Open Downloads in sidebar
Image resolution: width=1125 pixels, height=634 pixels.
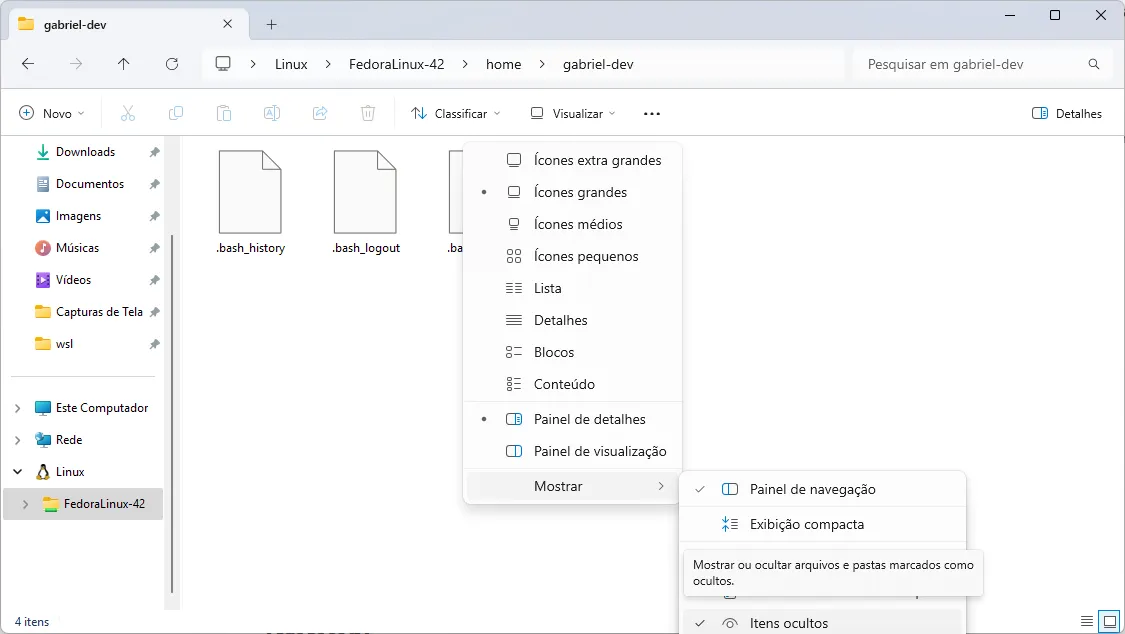click(x=85, y=152)
